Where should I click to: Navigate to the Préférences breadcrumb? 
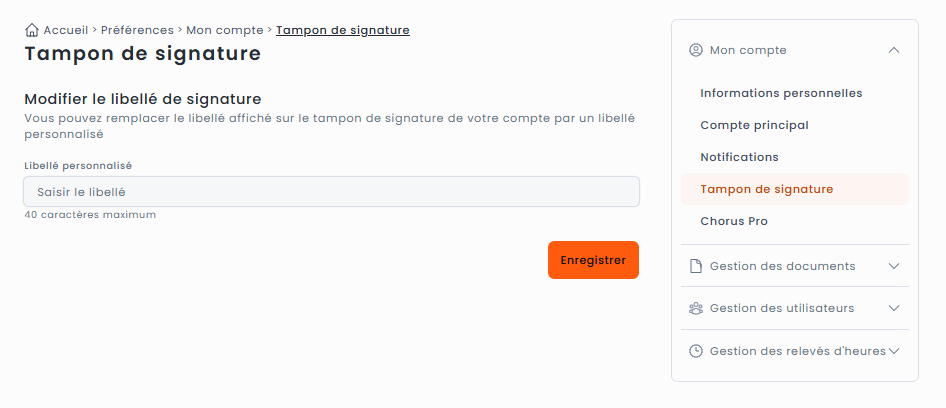click(137, 30)
